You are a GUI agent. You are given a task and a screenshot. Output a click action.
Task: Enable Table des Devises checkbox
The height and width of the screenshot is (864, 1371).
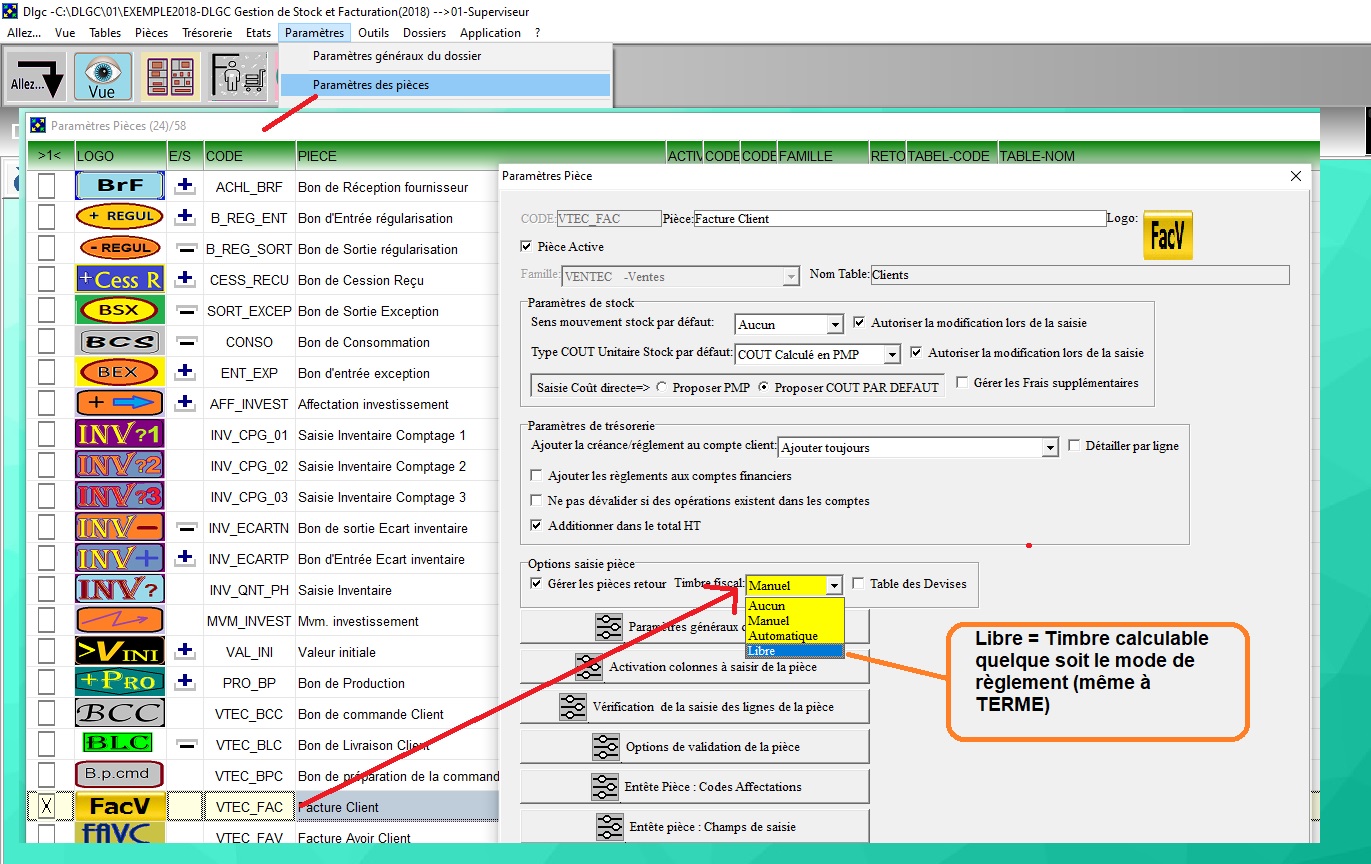tap(858, 584)
